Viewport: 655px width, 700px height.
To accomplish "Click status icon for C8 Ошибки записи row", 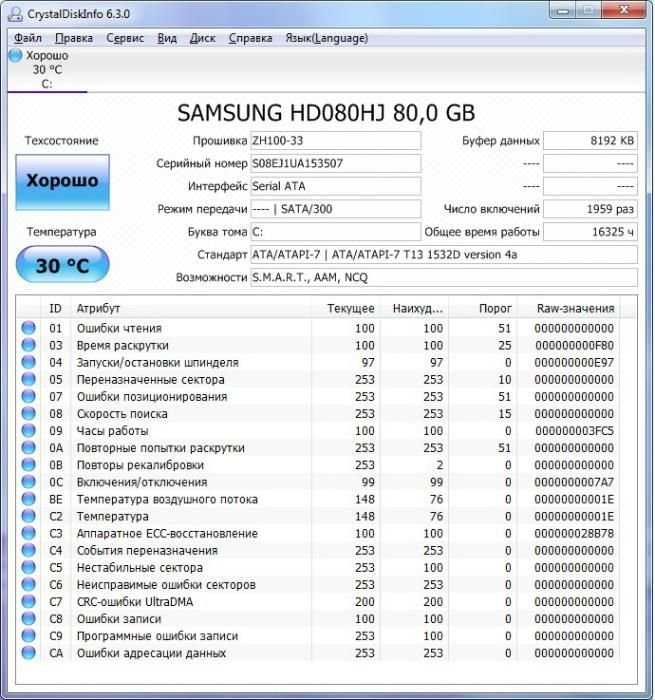I will pos(29,618).
